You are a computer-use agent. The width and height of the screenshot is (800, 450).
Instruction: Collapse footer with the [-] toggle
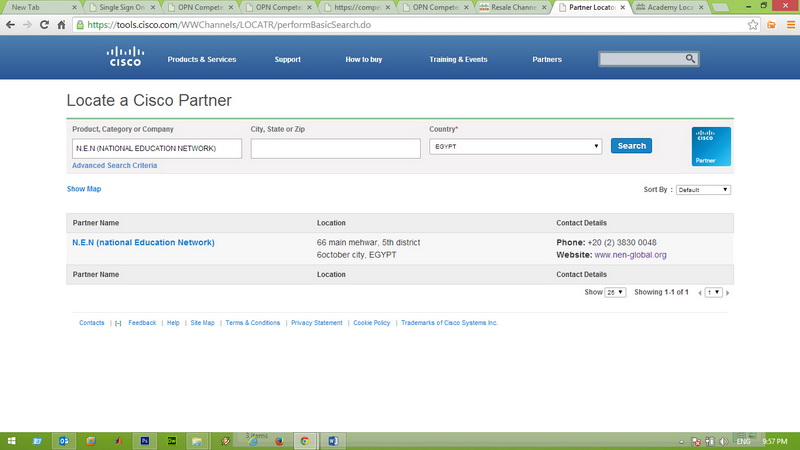click(x=118, y=323)
